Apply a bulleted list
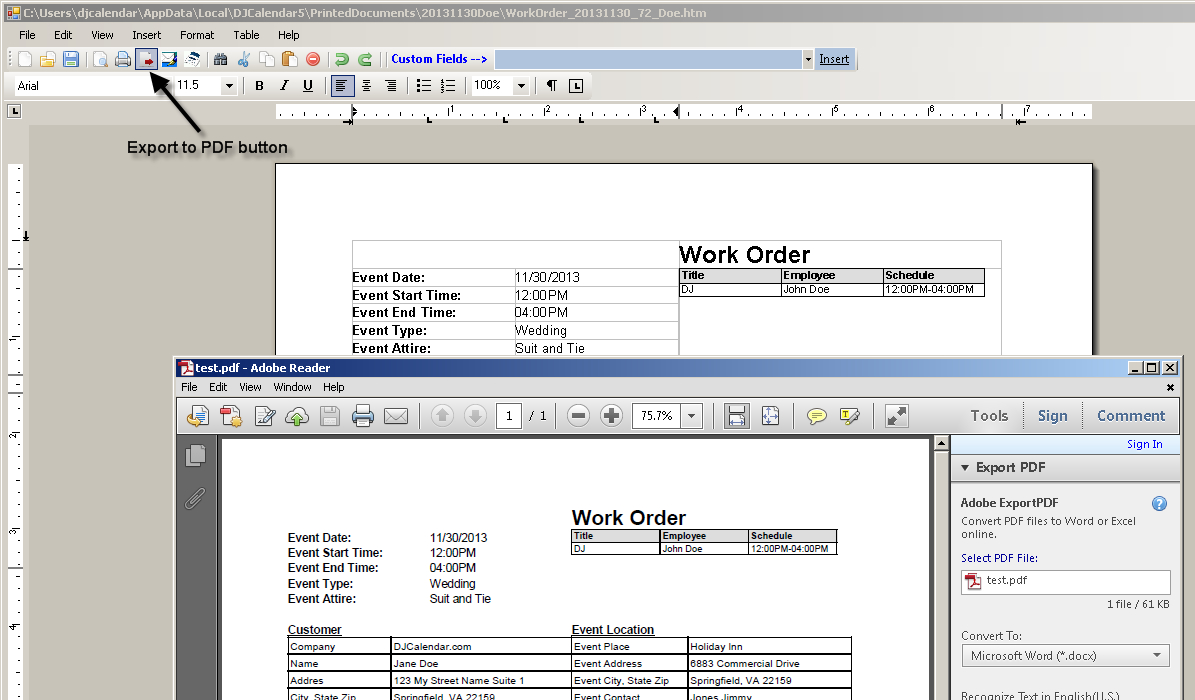The height and width of the screenshot is (700, 1195). [424, 86]
